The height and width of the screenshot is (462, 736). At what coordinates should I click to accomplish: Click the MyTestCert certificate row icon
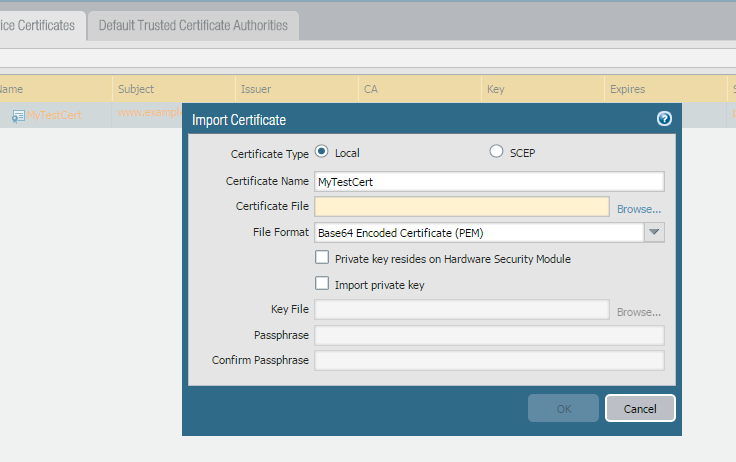(18, 116)
